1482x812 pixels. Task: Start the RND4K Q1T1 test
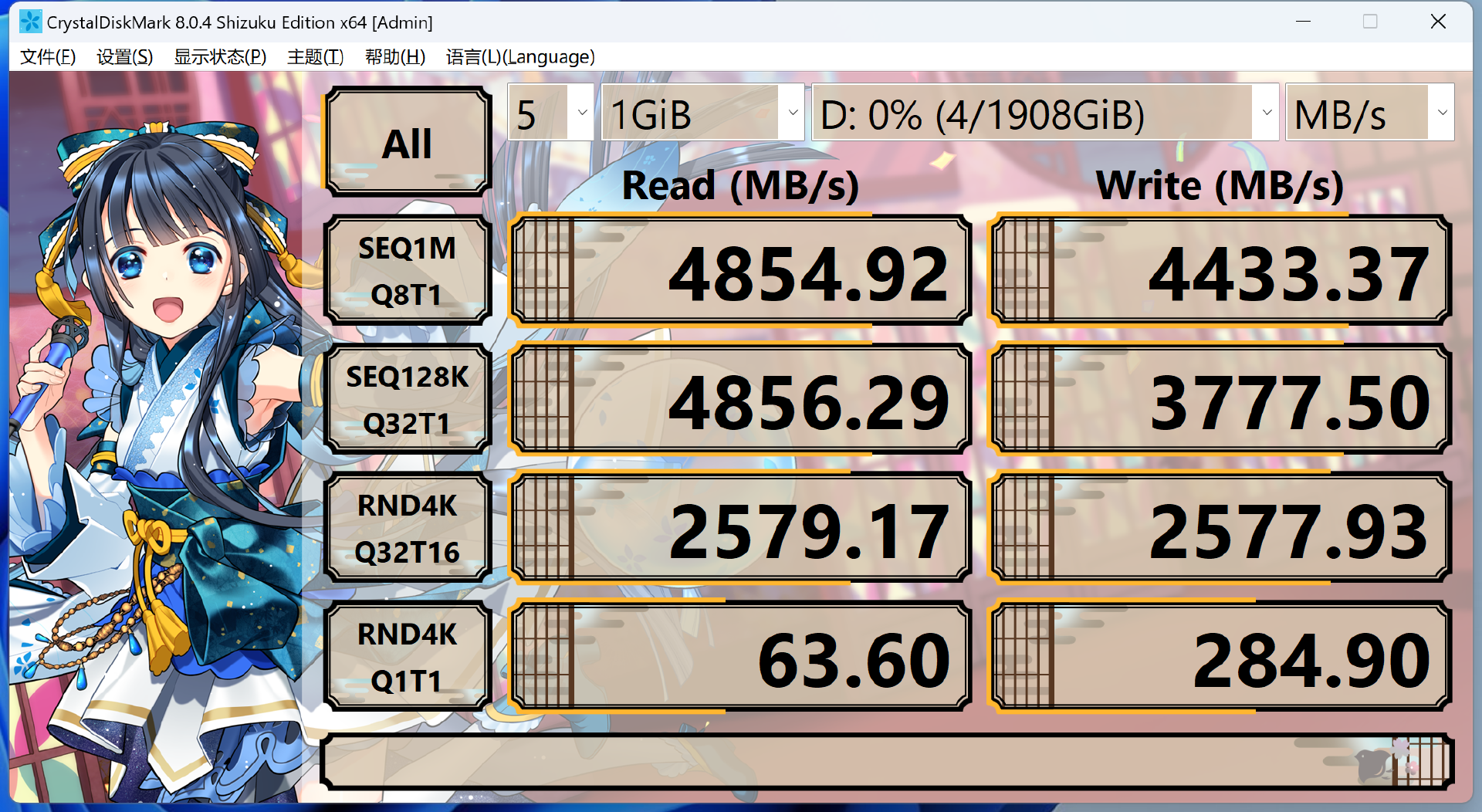408,657
